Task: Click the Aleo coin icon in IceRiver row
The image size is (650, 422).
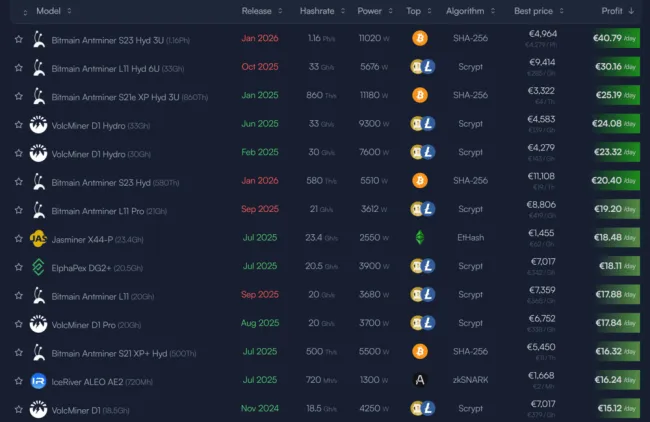Action: pos(420,380)
